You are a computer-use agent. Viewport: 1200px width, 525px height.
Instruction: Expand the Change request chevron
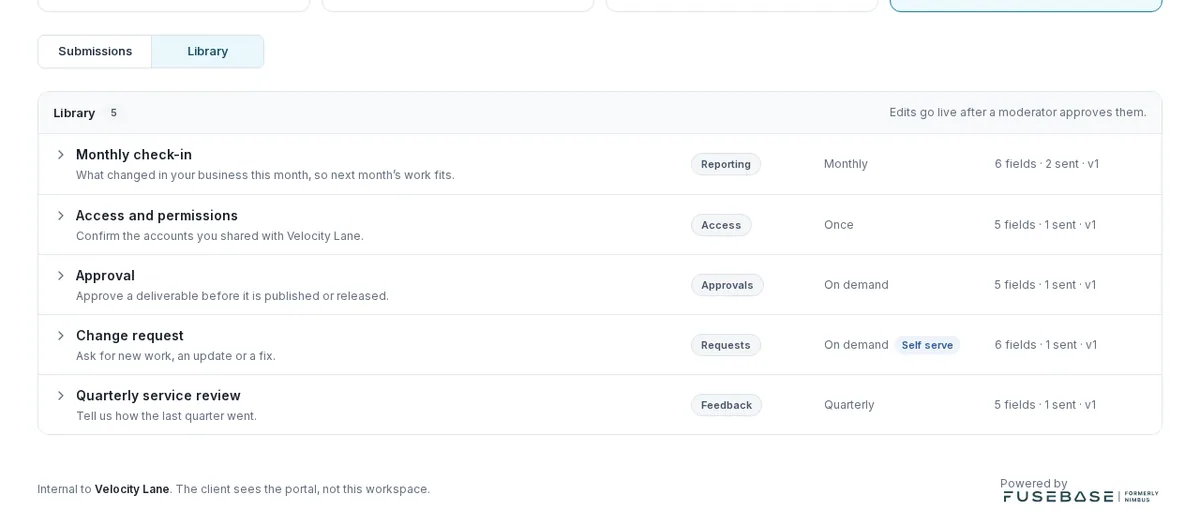(x=60, y=335)
